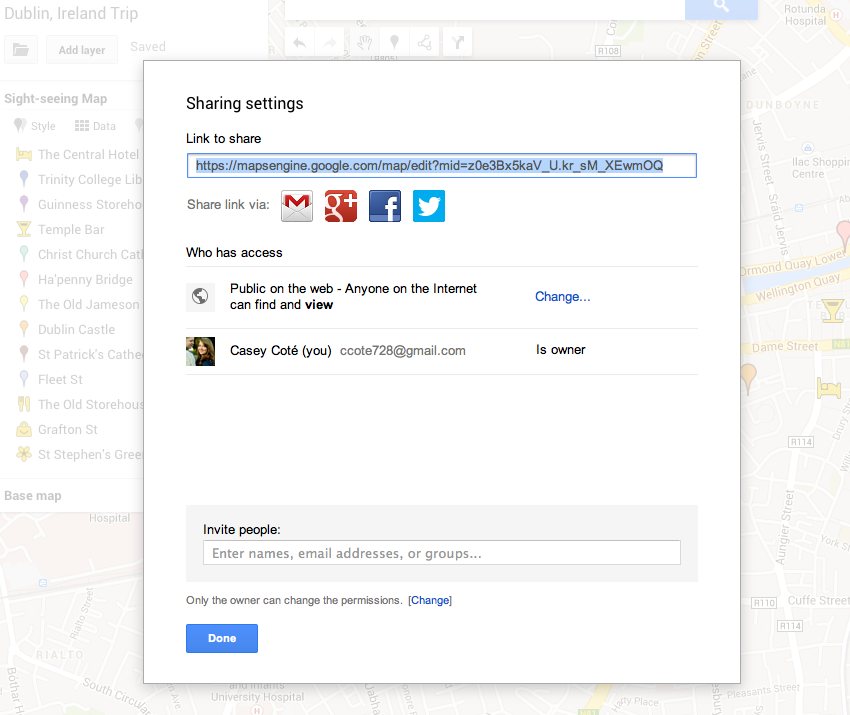Open the directions tool
850x715 pixels.
[x=456, y=42]
